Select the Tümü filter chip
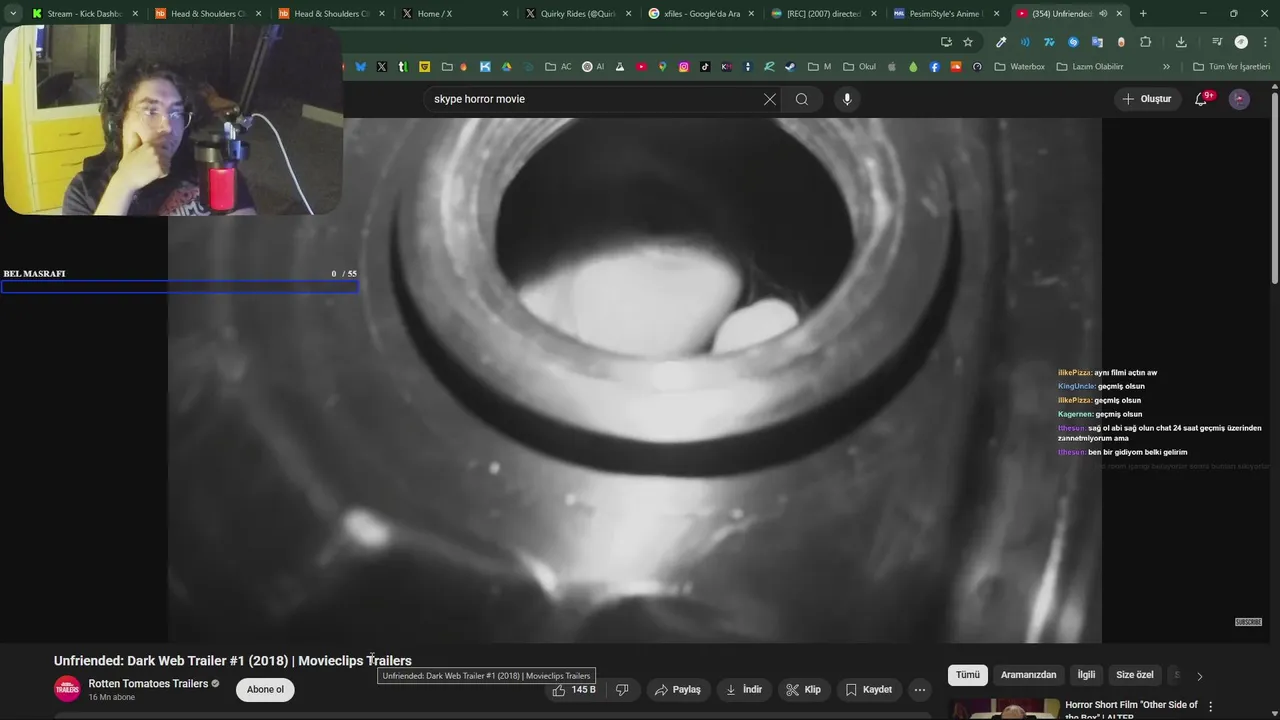This screenshot has width=1280, height=720. tap(968, 675)
